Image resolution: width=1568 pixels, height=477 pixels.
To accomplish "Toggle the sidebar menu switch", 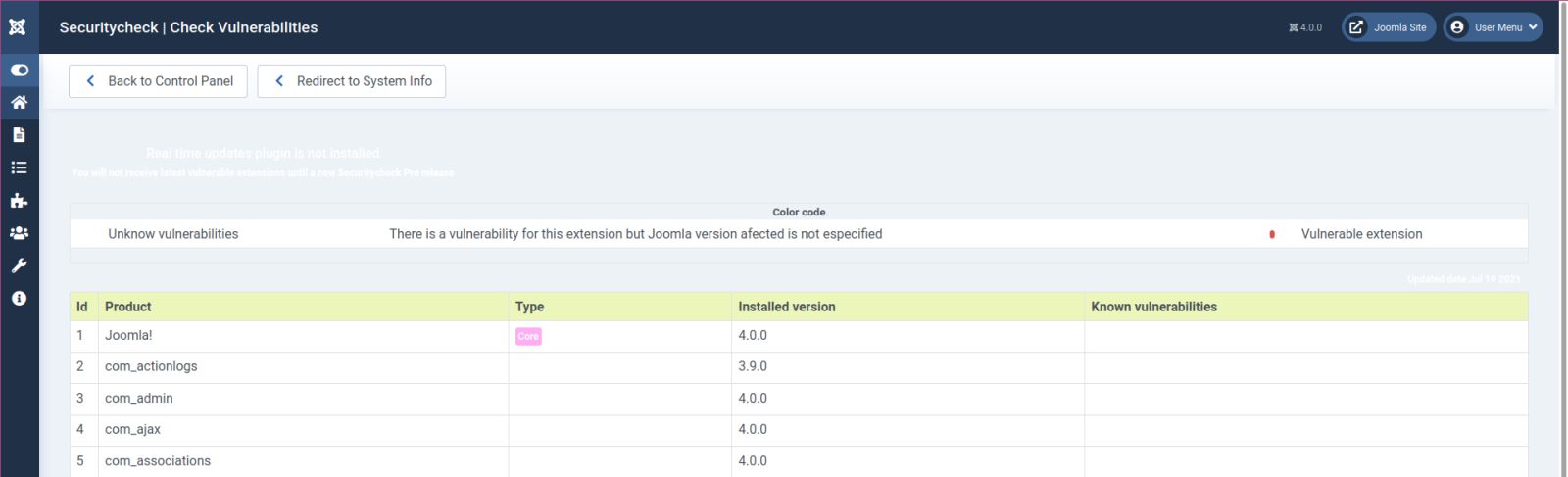I will (19, 70).
